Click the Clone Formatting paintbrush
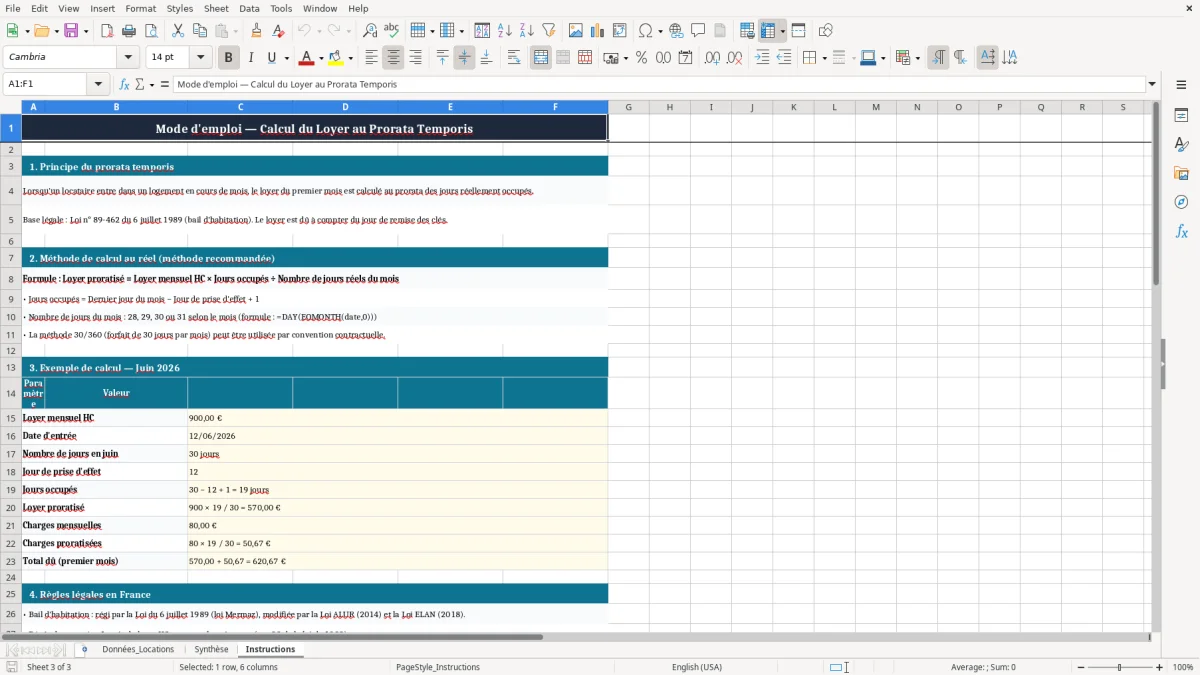This screenshot has width=1200, height=675. pyautogui.click(x=257, y=31)
